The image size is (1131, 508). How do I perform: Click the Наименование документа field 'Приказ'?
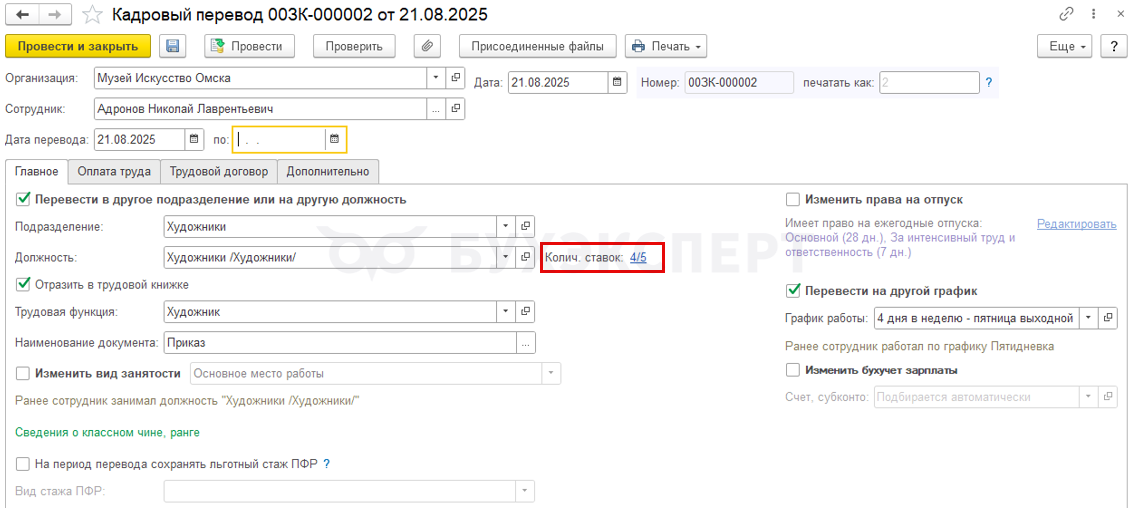[x=340, y=343]
